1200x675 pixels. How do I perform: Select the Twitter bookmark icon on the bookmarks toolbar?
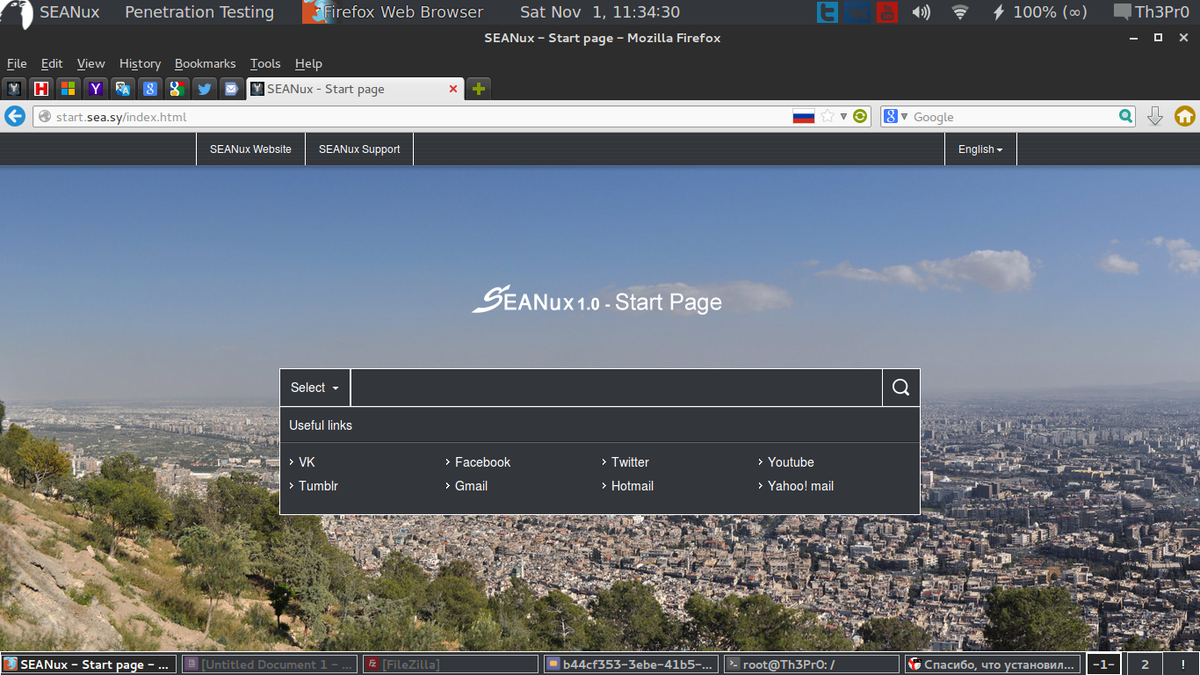pyautogui.click(x=204, y=88)
